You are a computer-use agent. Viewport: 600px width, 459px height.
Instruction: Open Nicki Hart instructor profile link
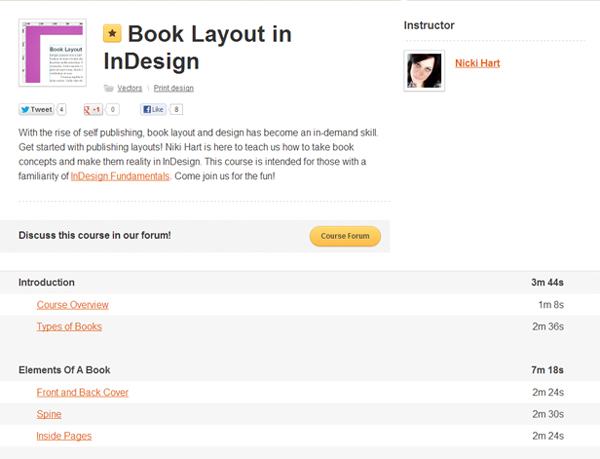coord(477,64)
